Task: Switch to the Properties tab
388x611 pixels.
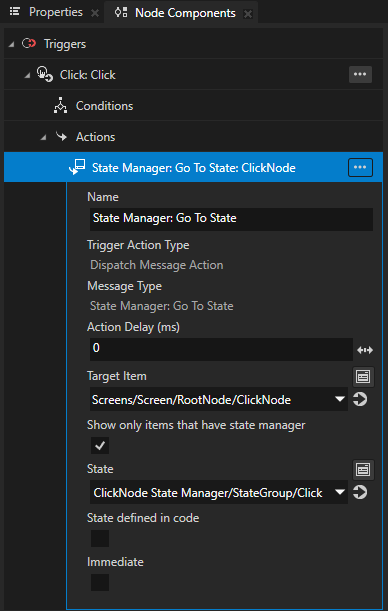Action: (56, 12)
